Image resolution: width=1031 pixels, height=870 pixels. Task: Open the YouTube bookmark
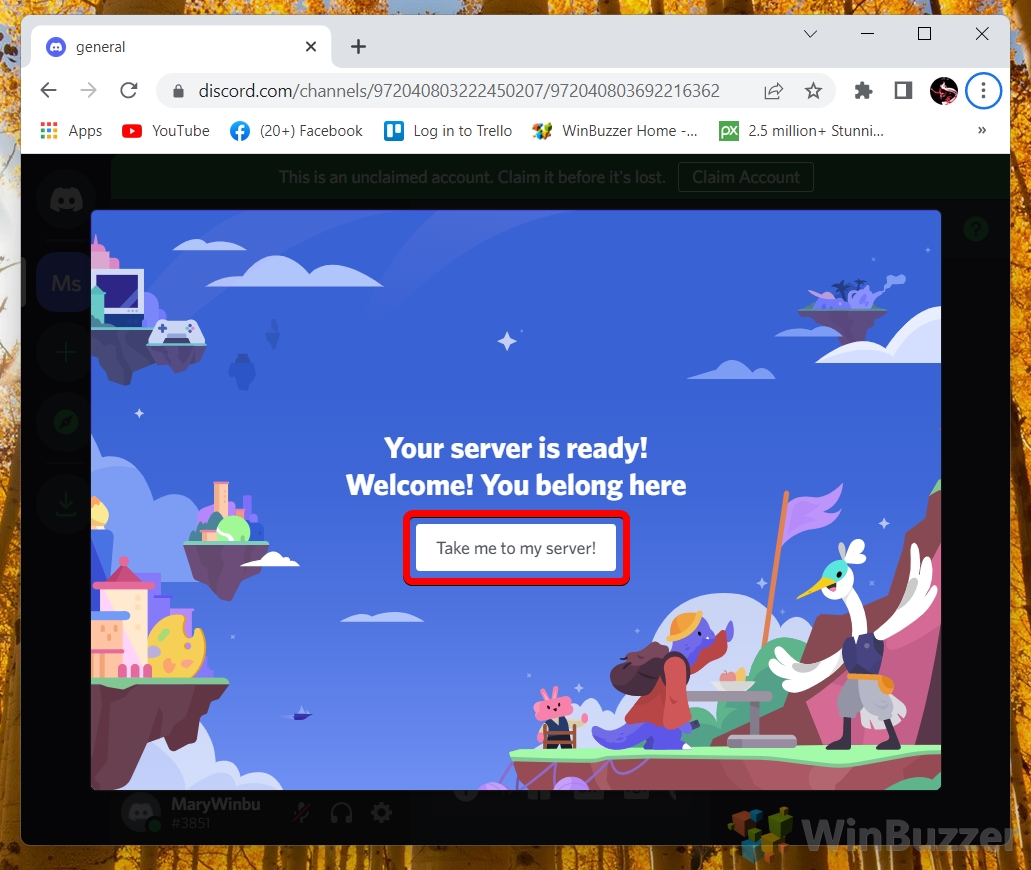[166, 131]
